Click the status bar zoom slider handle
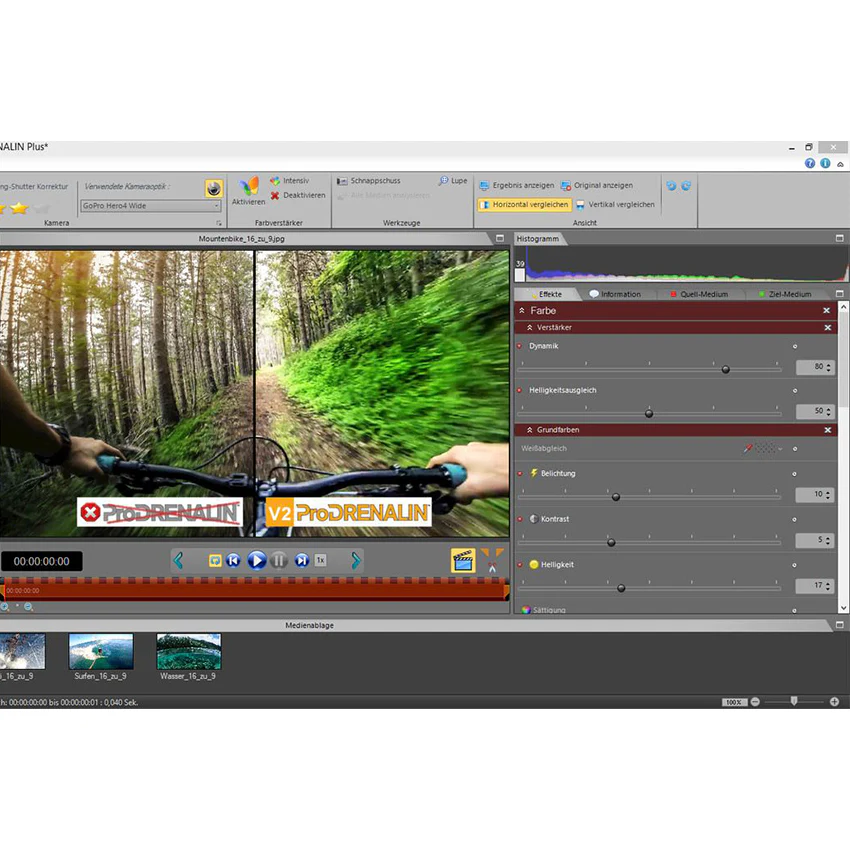 794,701
